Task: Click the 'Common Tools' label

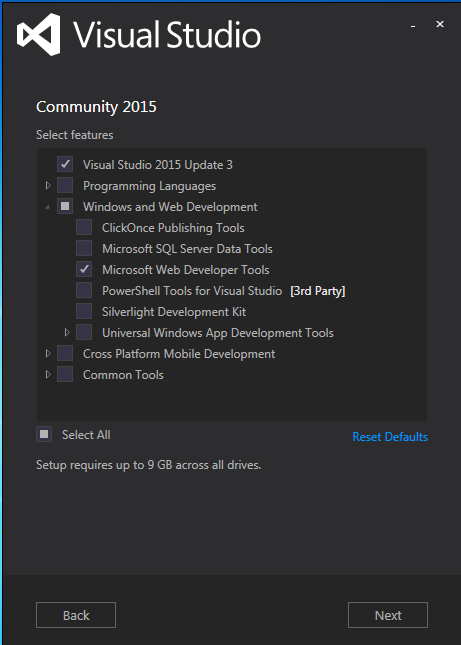Action: 123,375
